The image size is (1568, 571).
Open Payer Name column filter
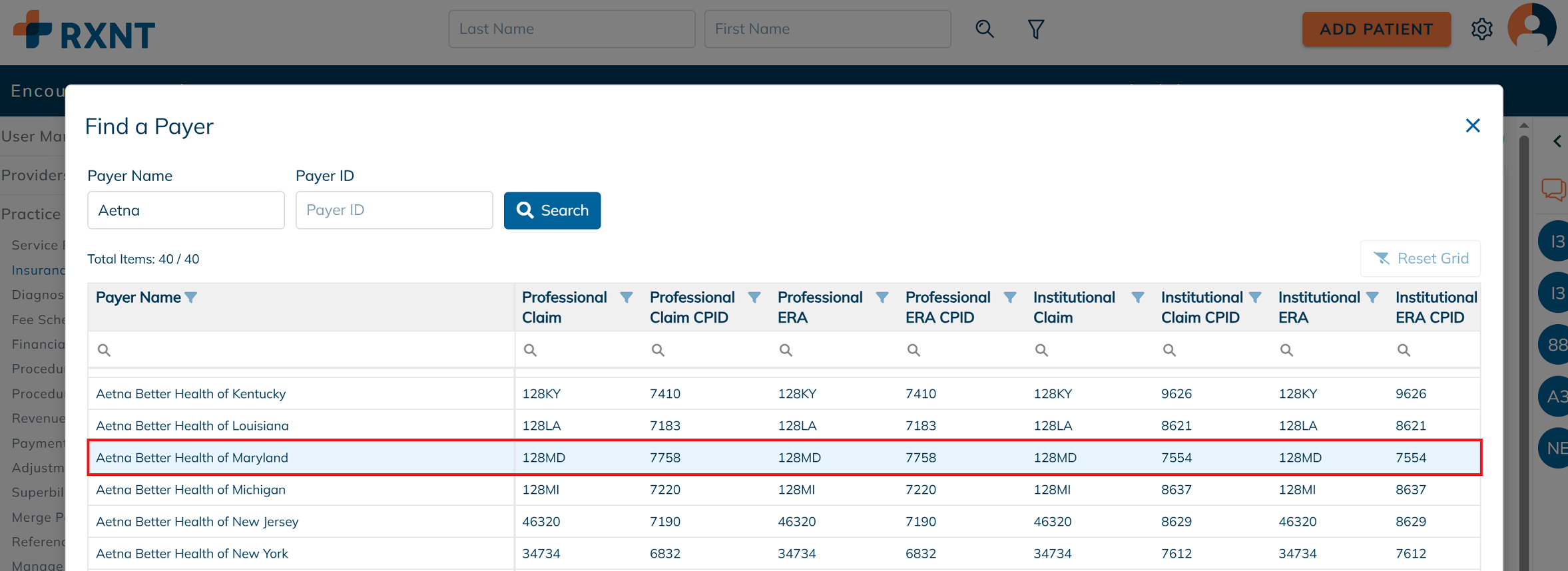191,297
